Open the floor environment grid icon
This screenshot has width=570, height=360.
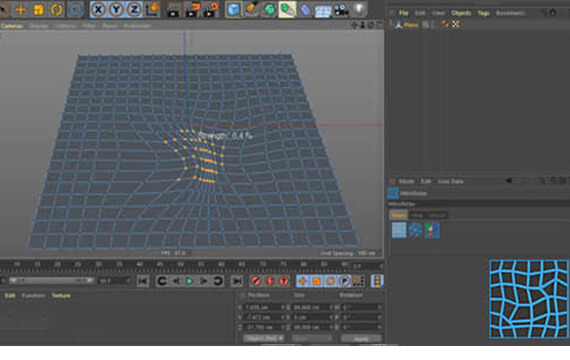click(x=323, y=11)
